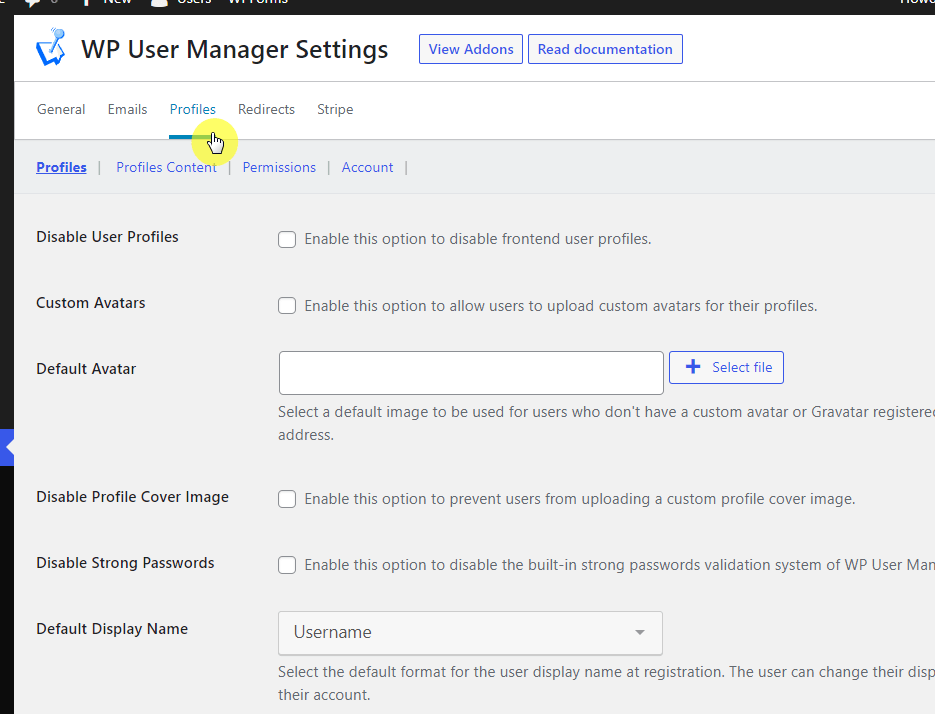
Task: Open the Stripe settings tab
Action: (x=335, y=109)
